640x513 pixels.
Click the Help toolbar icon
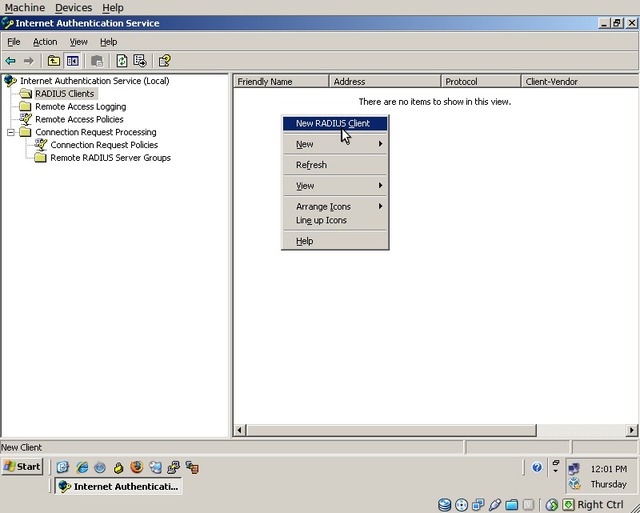coord(164,61)
